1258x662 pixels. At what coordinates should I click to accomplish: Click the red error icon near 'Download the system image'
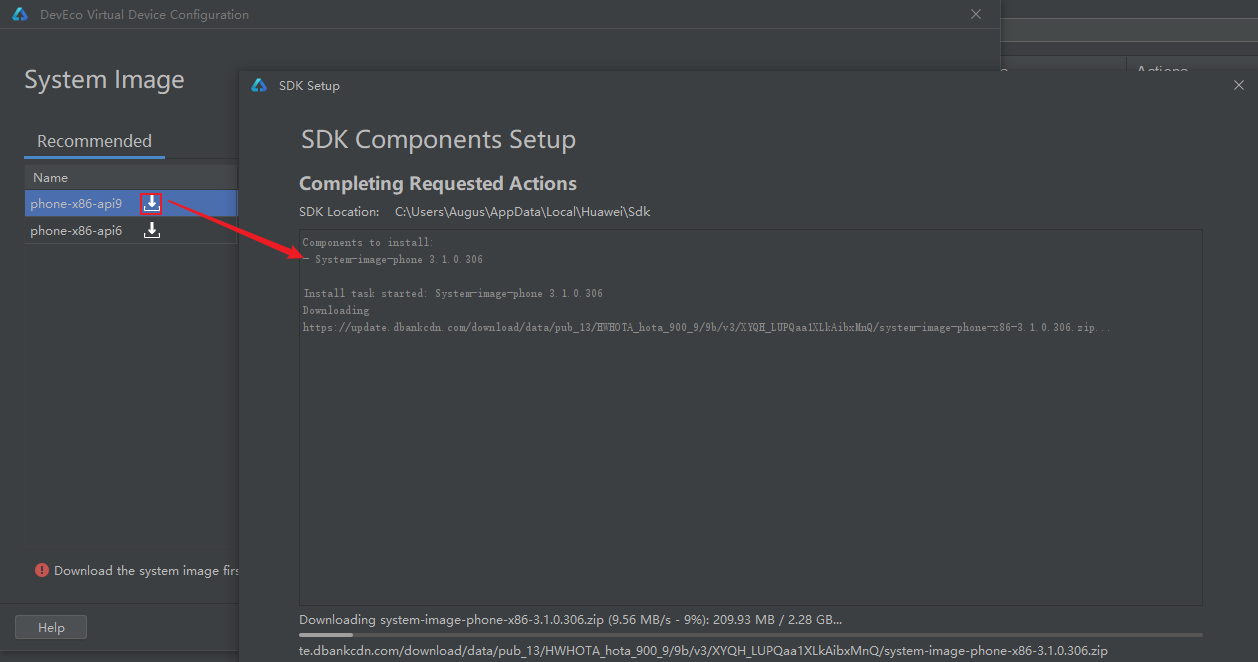(42, 570)
